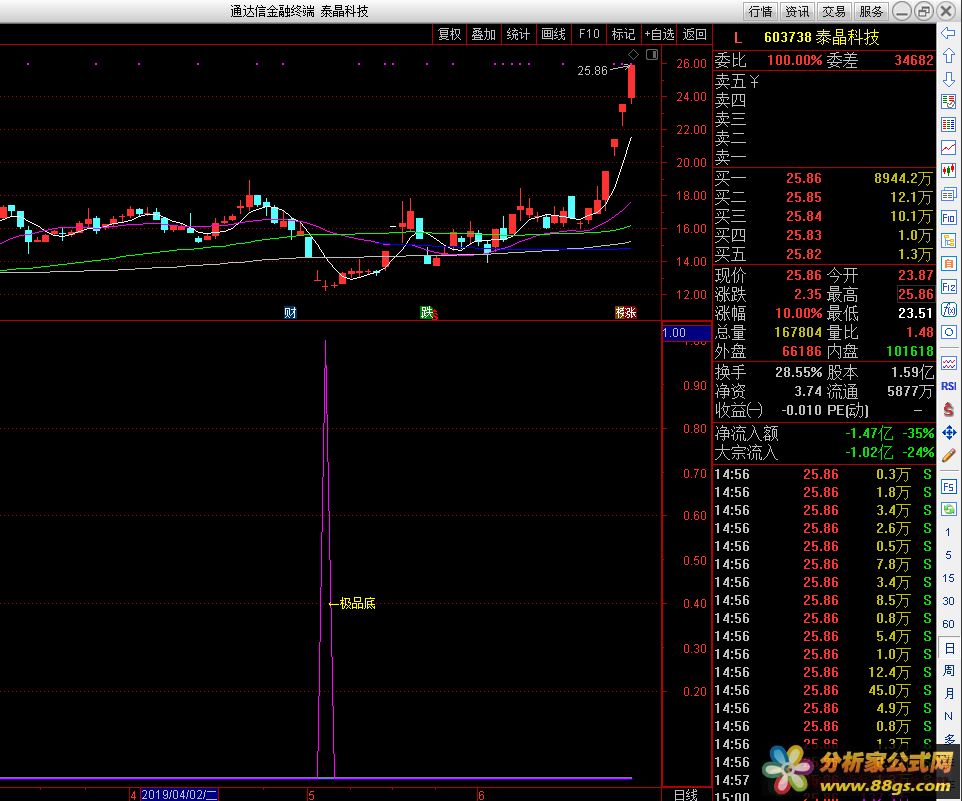The height and width of the screenshot is (801, 962).
Task: Click the 45.0万 trade tick row
Action: tap(824, 691)
